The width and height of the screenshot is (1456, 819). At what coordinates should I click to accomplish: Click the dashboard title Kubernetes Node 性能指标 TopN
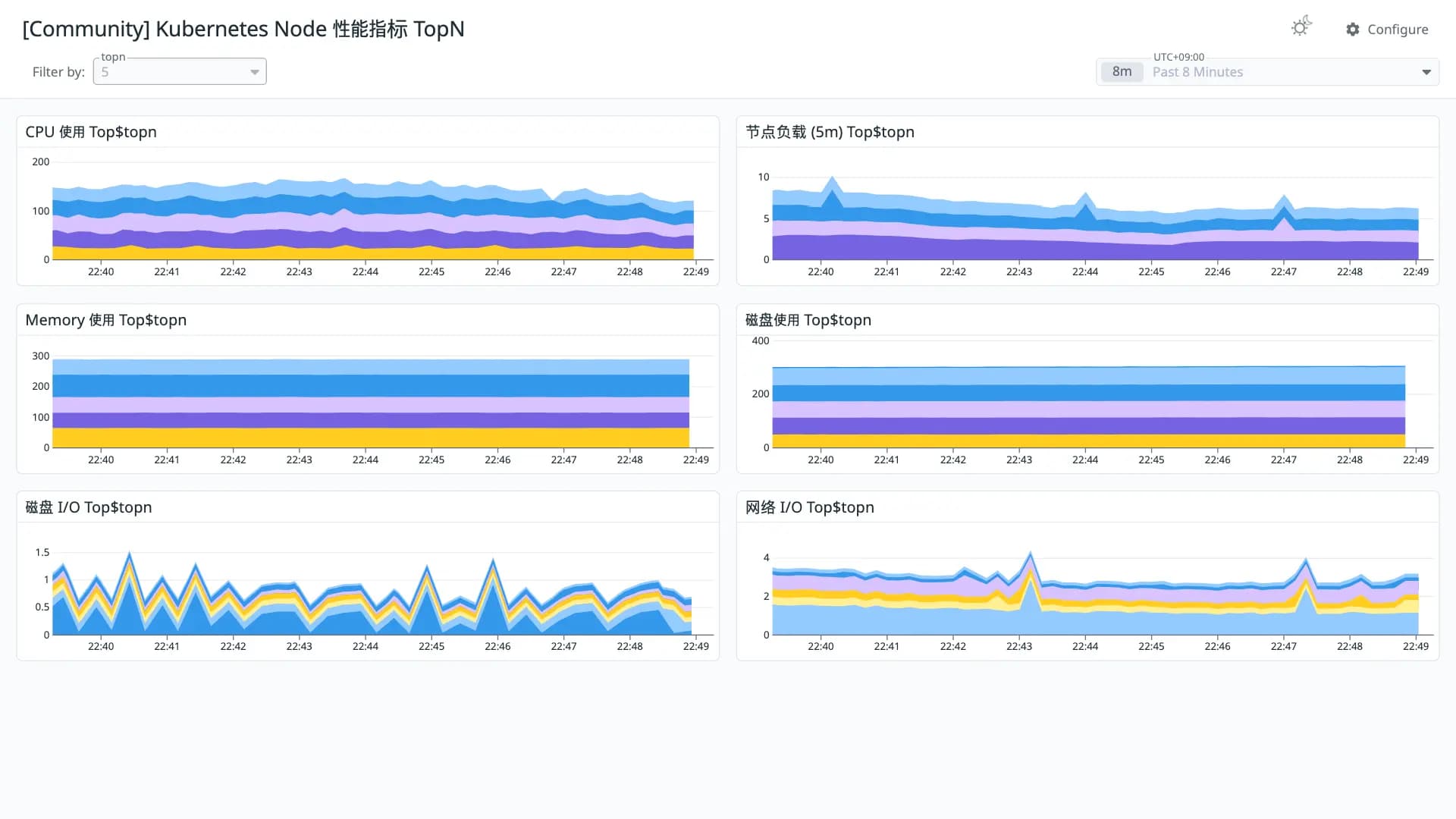pyautogui.click(x=243, y=29)
